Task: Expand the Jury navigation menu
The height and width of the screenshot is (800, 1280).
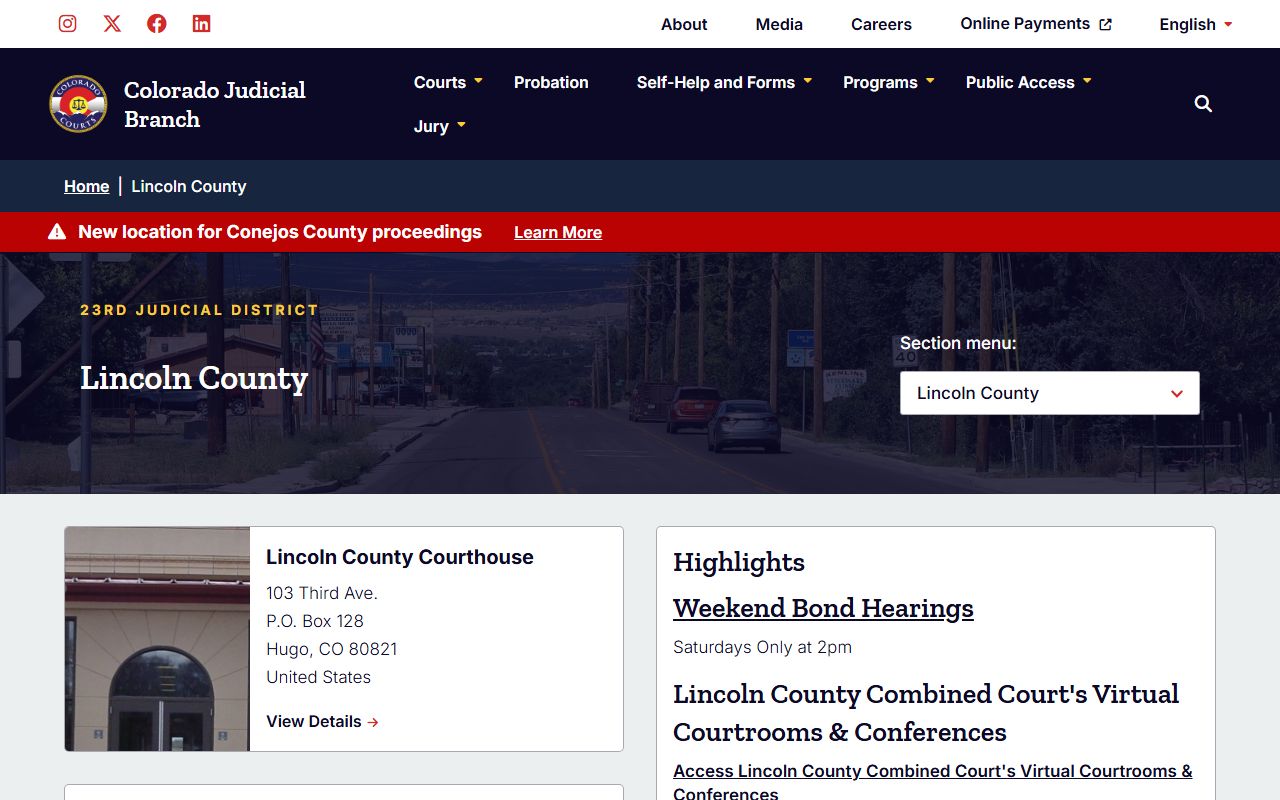Action: 440,126
